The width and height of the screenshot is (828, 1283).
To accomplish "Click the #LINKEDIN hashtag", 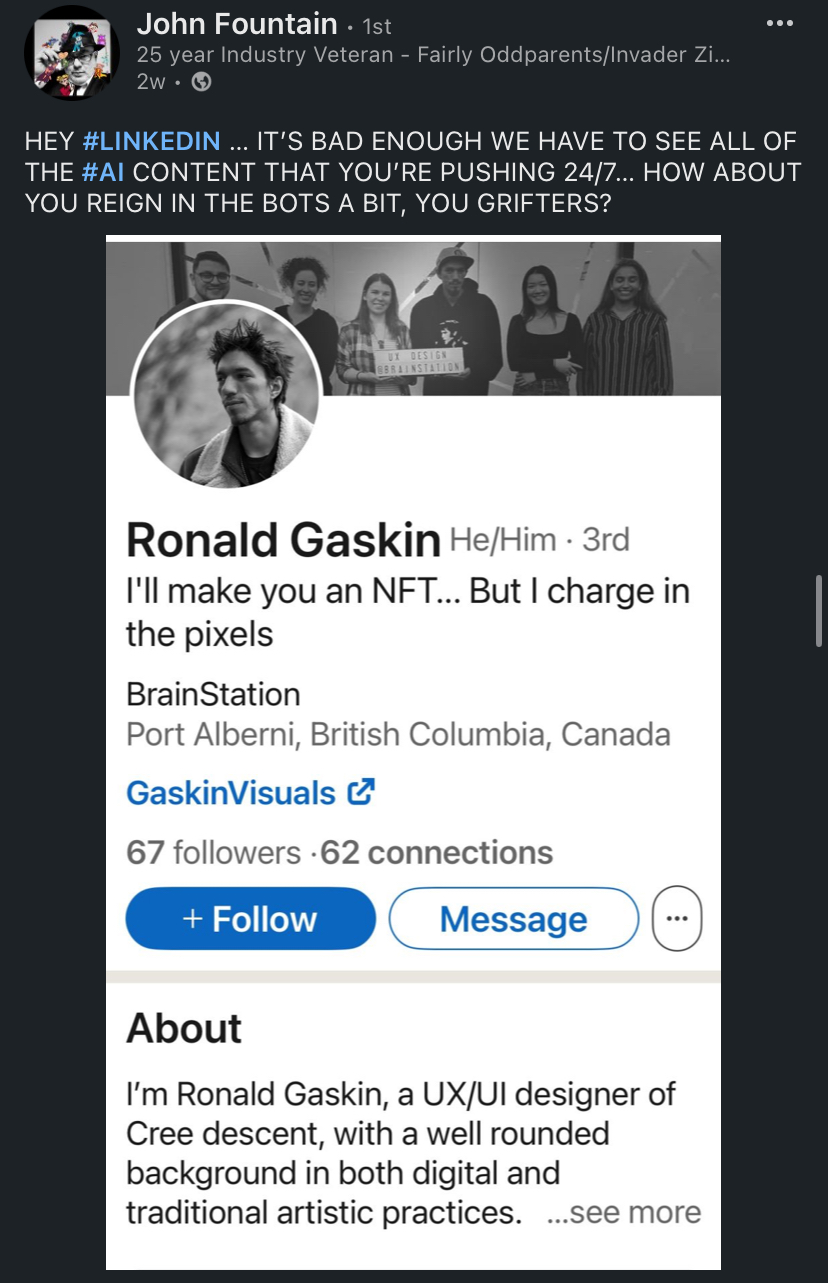I will (x=150, y=141).
